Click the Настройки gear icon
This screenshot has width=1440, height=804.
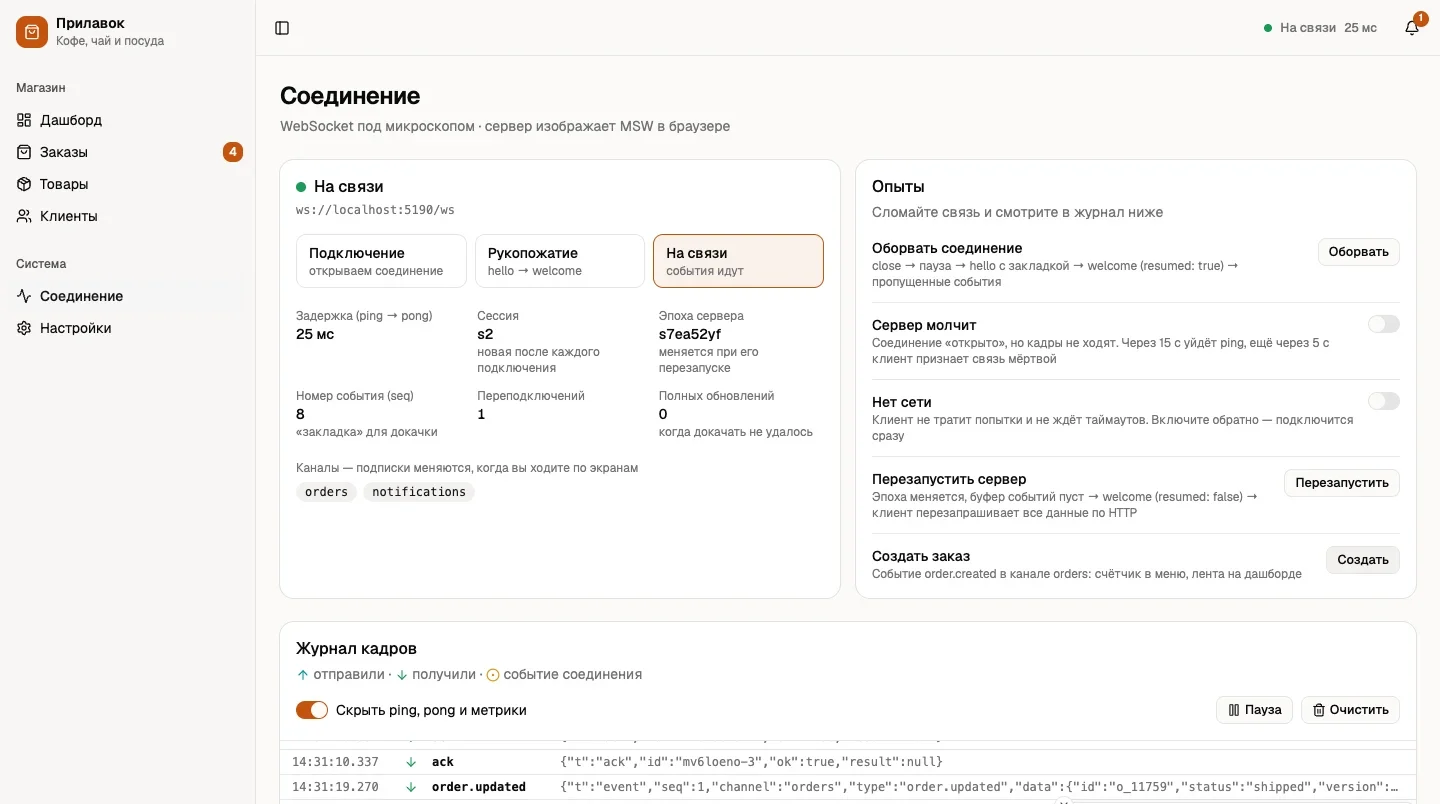pyautogui.click(x=24, y=328)
